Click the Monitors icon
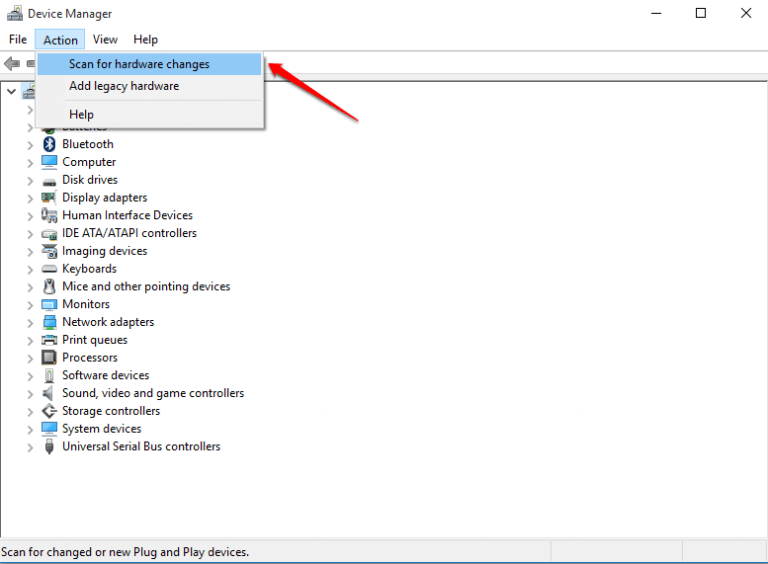This screenshot has width=768, height=564. pos(49,305)
